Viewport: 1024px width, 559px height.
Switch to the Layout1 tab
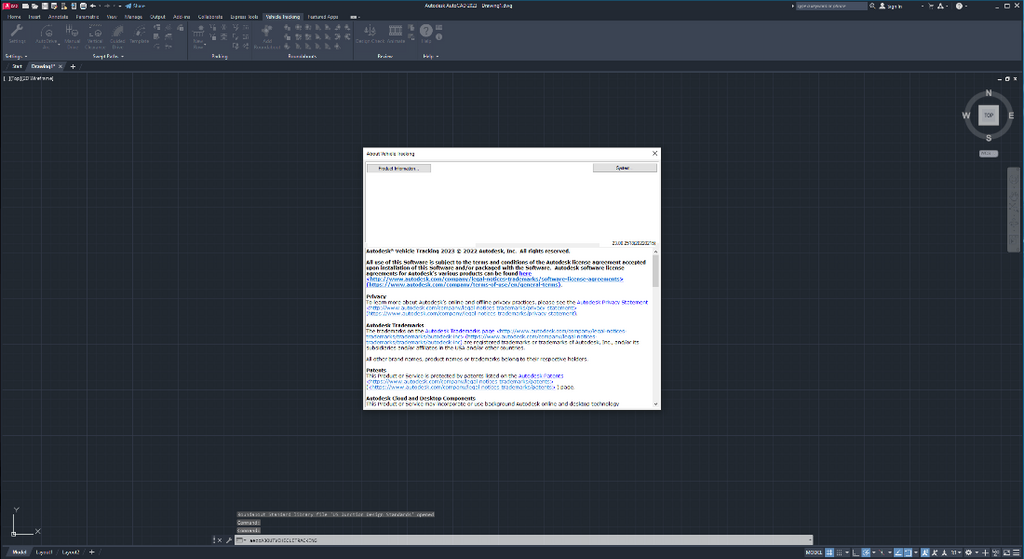pos(44,552)
